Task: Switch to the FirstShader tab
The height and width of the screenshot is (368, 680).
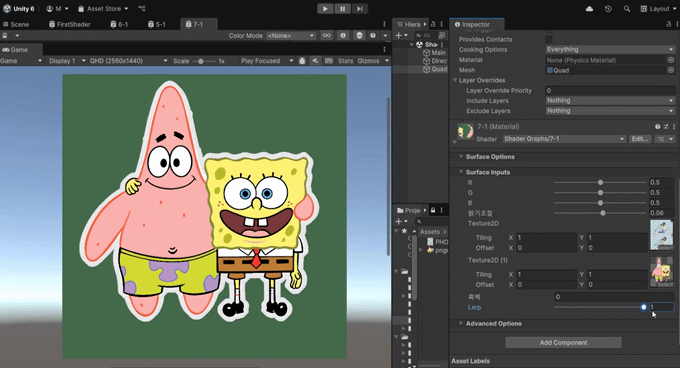Action: 70,24
